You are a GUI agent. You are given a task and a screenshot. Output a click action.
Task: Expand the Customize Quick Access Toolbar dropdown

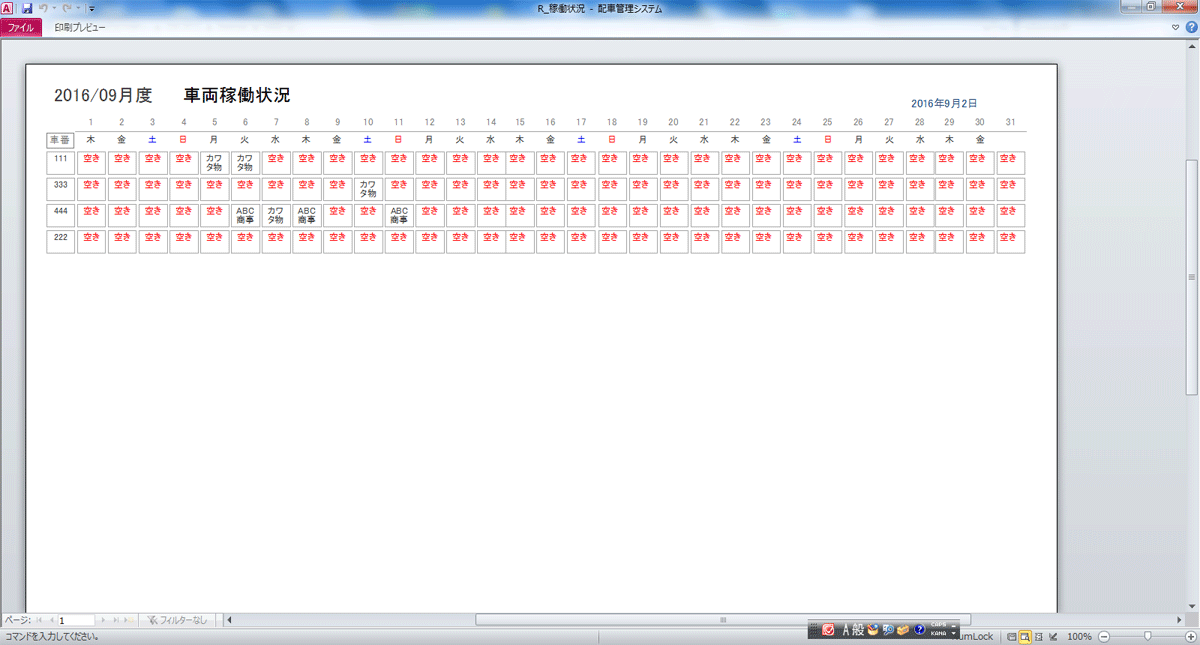[92, 8]
